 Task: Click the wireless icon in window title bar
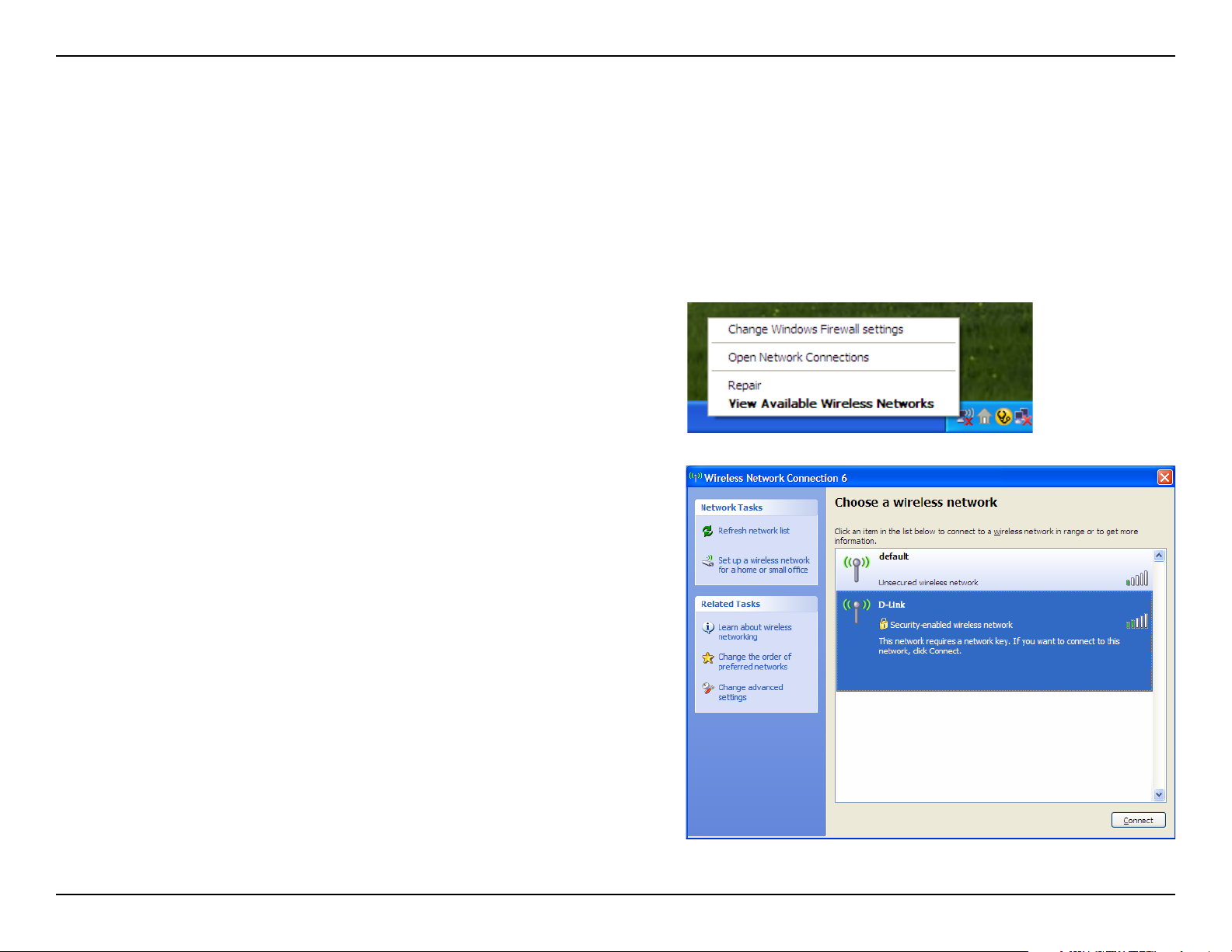click(696, 477)
